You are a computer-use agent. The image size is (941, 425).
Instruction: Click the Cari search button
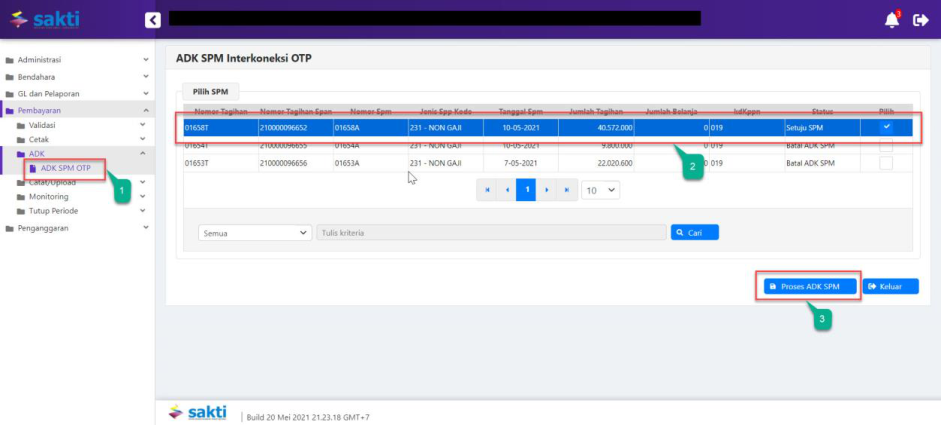tap(694, 232)
